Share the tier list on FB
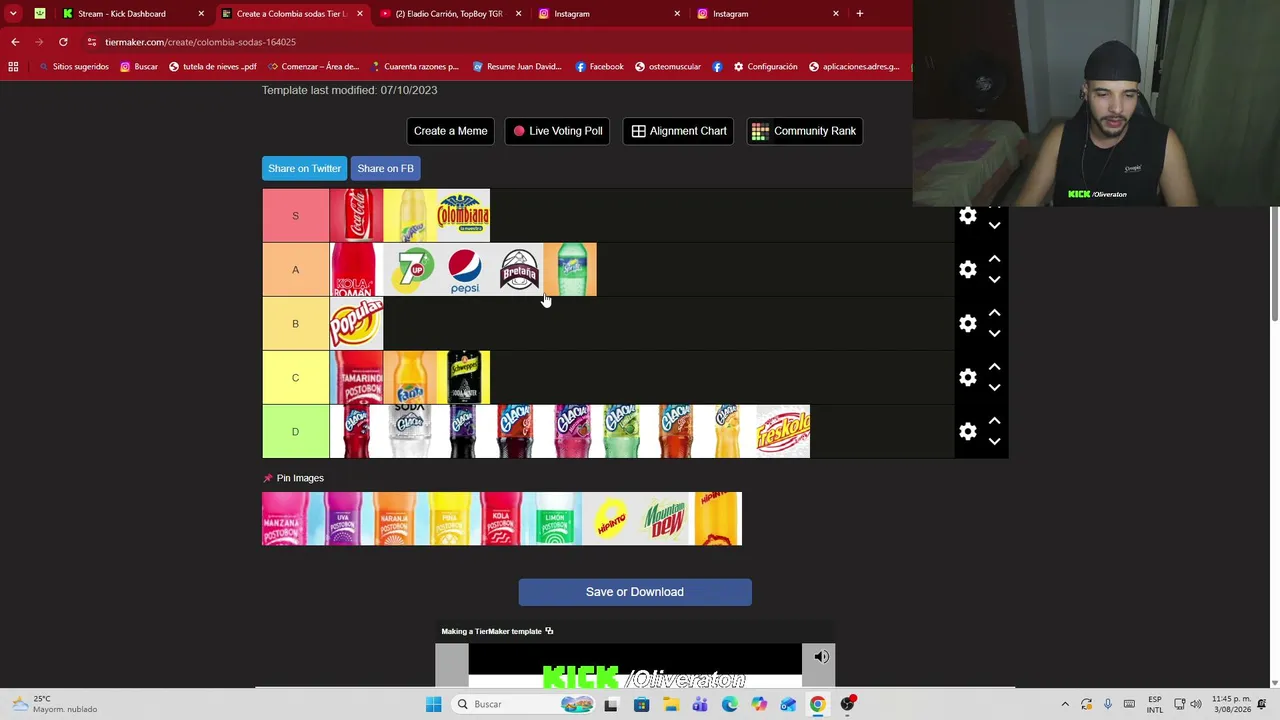Image resolution: width=1280 pixels, height=720 pixels. coord(385,168)
